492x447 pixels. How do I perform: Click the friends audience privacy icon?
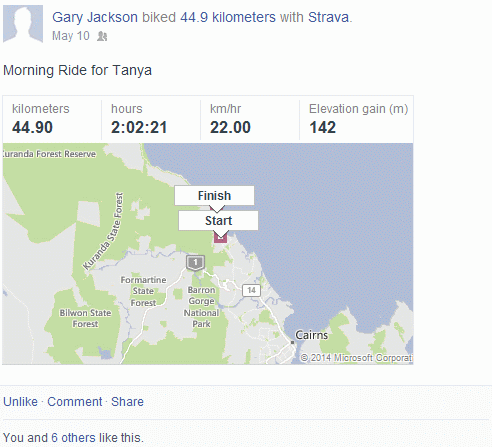click(102, 36)
